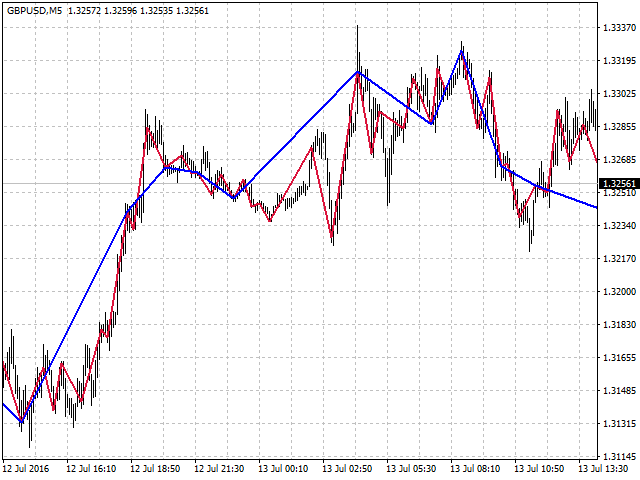The height and width of the screenshot is (480, 640).
Task: Click the 12 Jul 21:30 time label
Action: pyautogui.click(x=219, y=469)
